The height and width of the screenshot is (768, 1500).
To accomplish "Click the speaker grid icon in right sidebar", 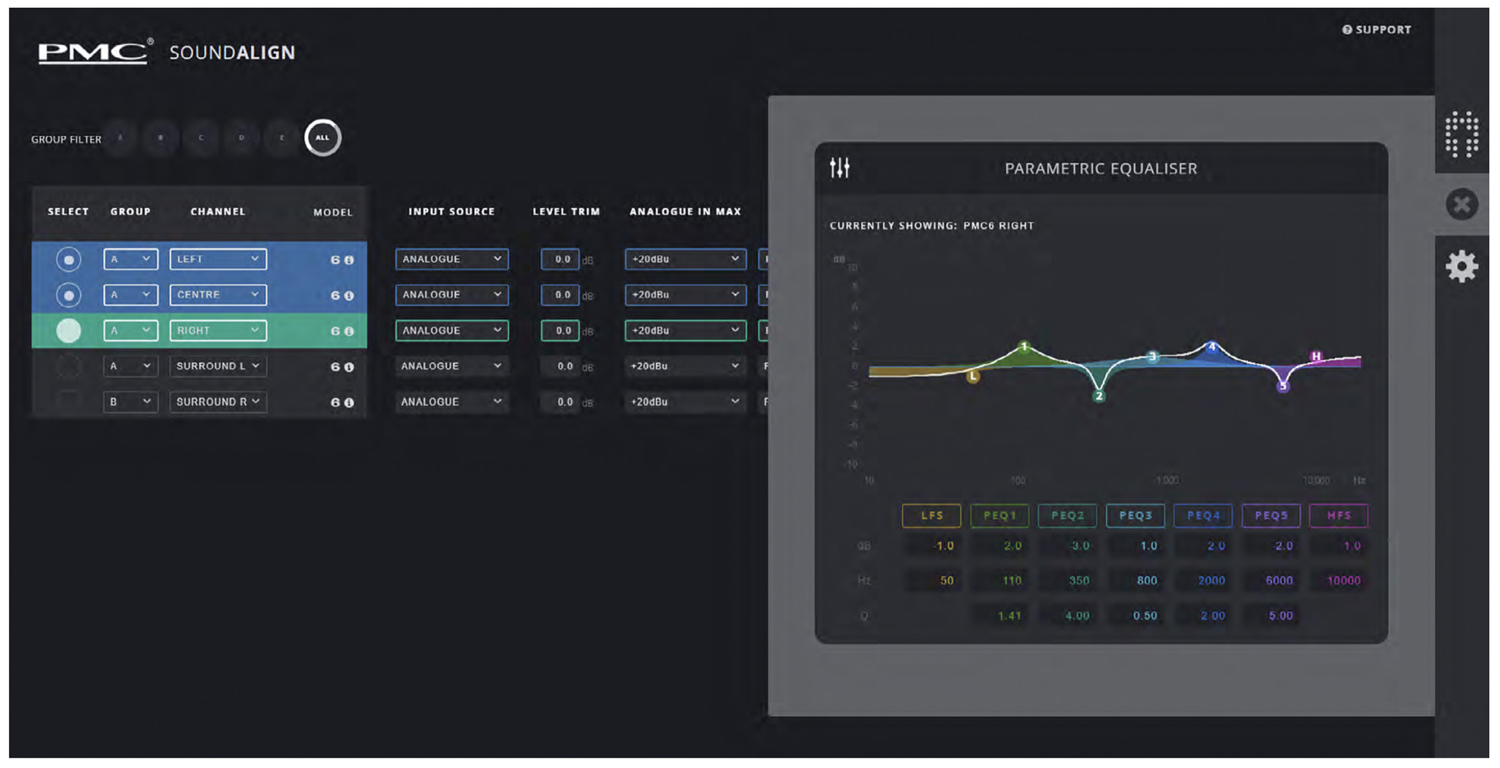I will tap(1461, 135).
